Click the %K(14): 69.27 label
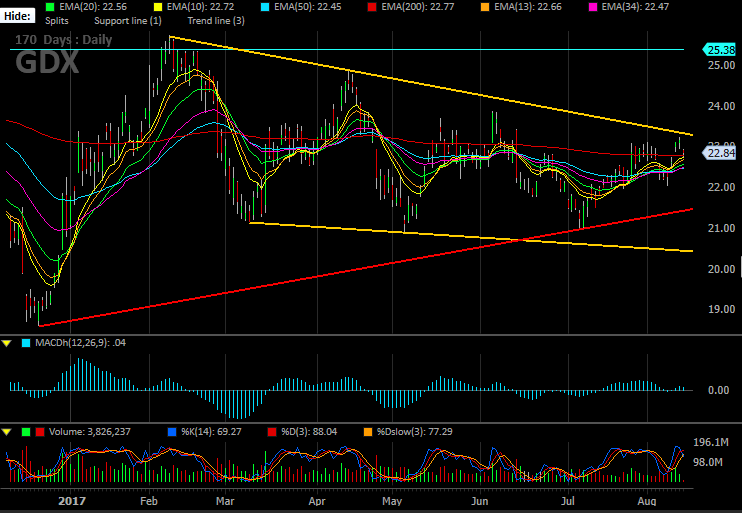 click(x=211, y=432)
